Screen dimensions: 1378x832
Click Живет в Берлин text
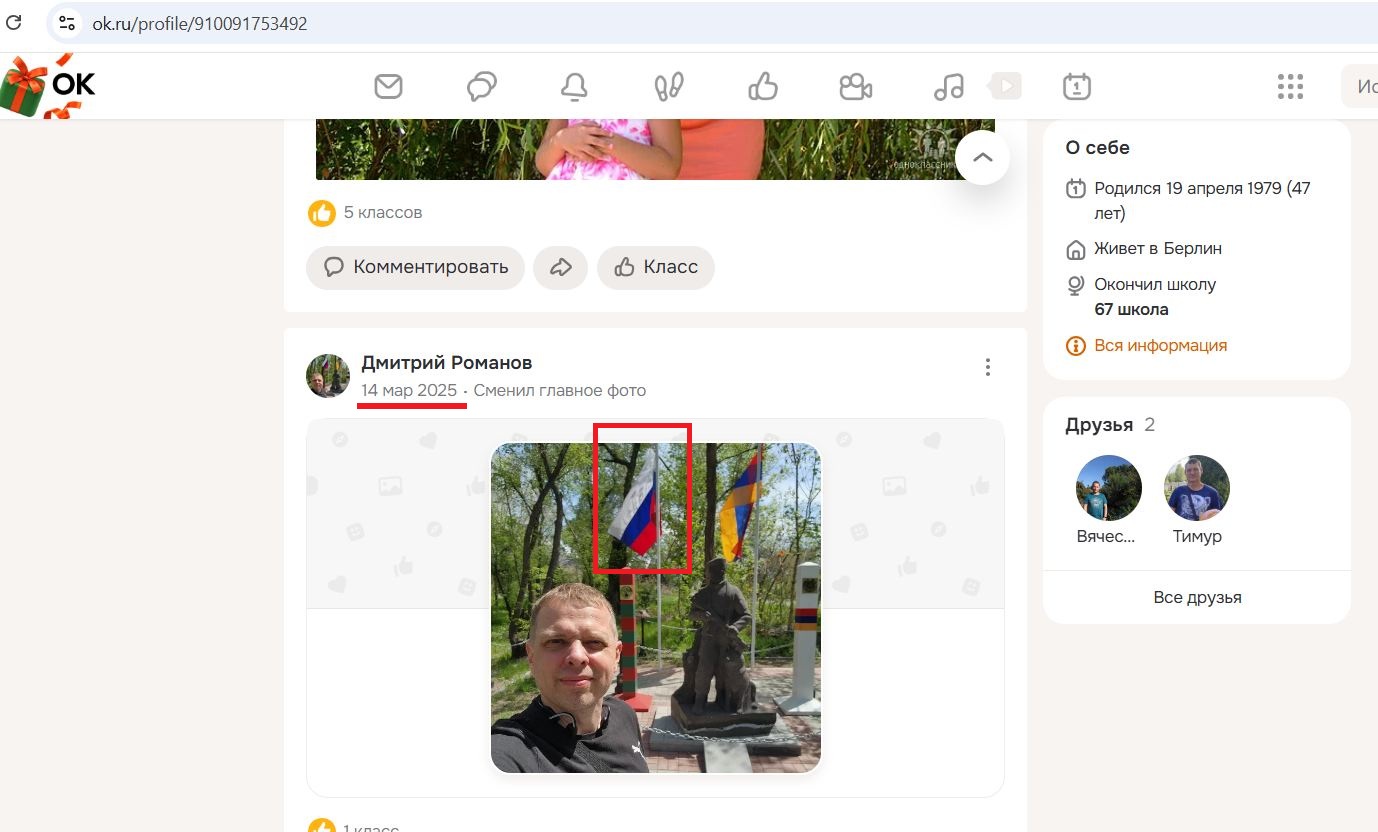point(1158,248)
